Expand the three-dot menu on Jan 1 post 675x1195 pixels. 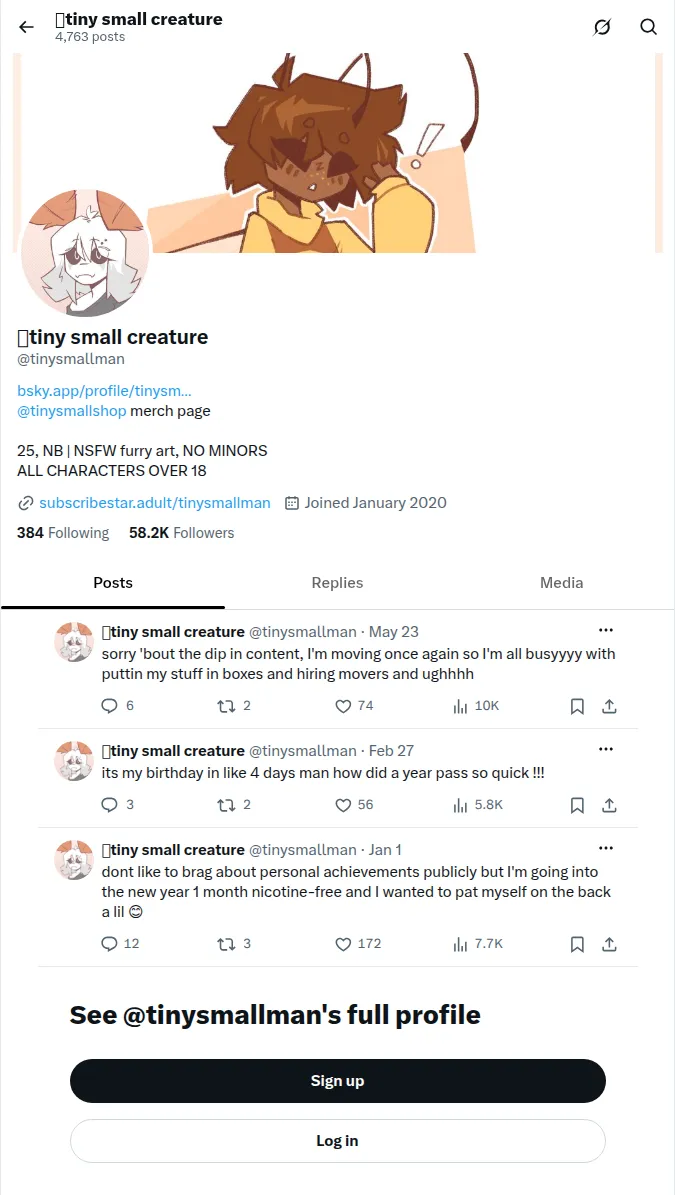(606, 848)
